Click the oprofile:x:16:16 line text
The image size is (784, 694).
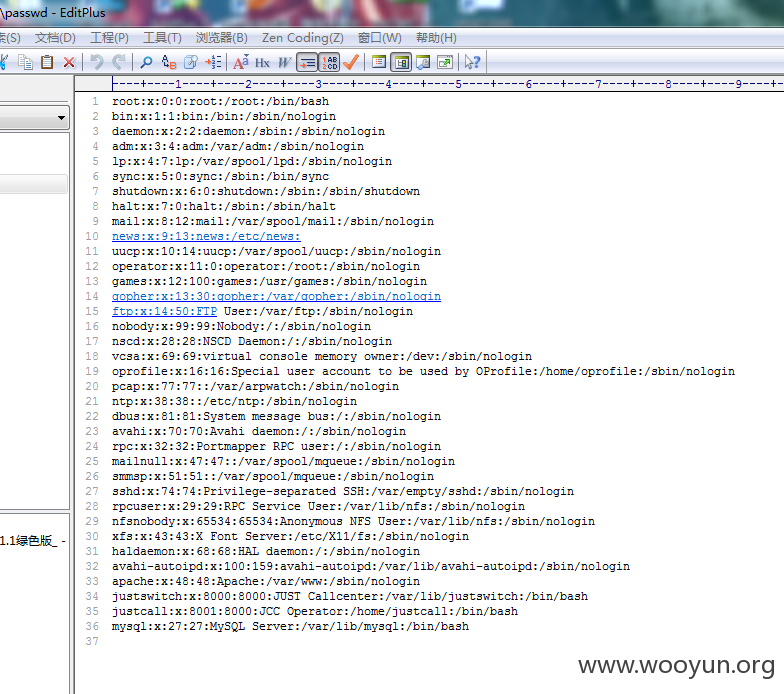423,371
